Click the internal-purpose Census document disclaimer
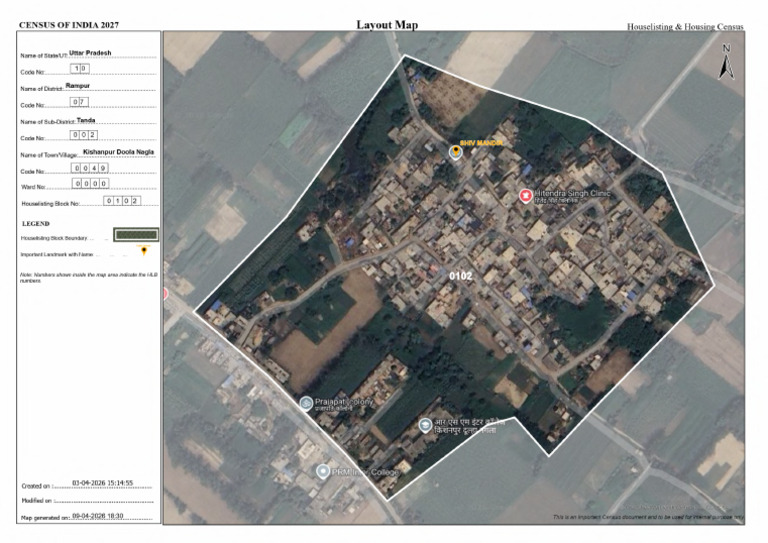 [x=648, y=517]
